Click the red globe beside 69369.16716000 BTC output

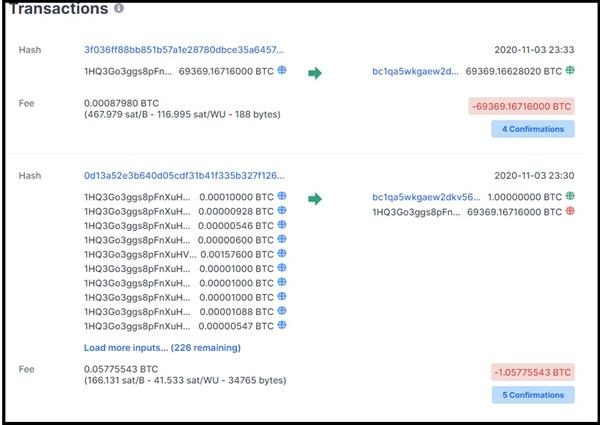tap(570, 211)
